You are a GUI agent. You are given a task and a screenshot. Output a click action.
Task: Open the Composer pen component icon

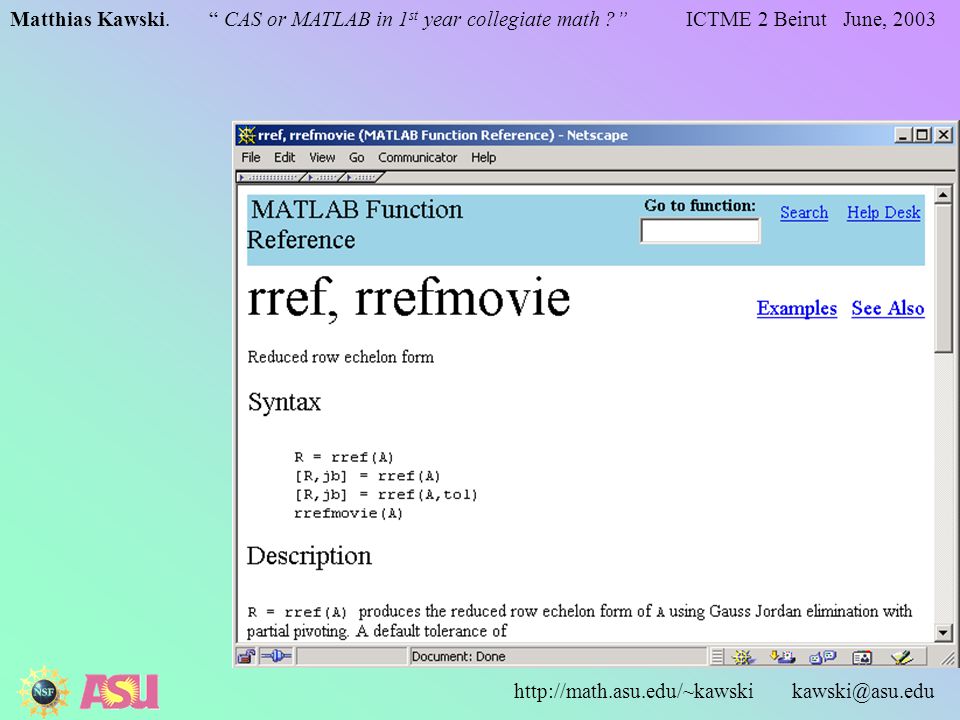[901, 657]
